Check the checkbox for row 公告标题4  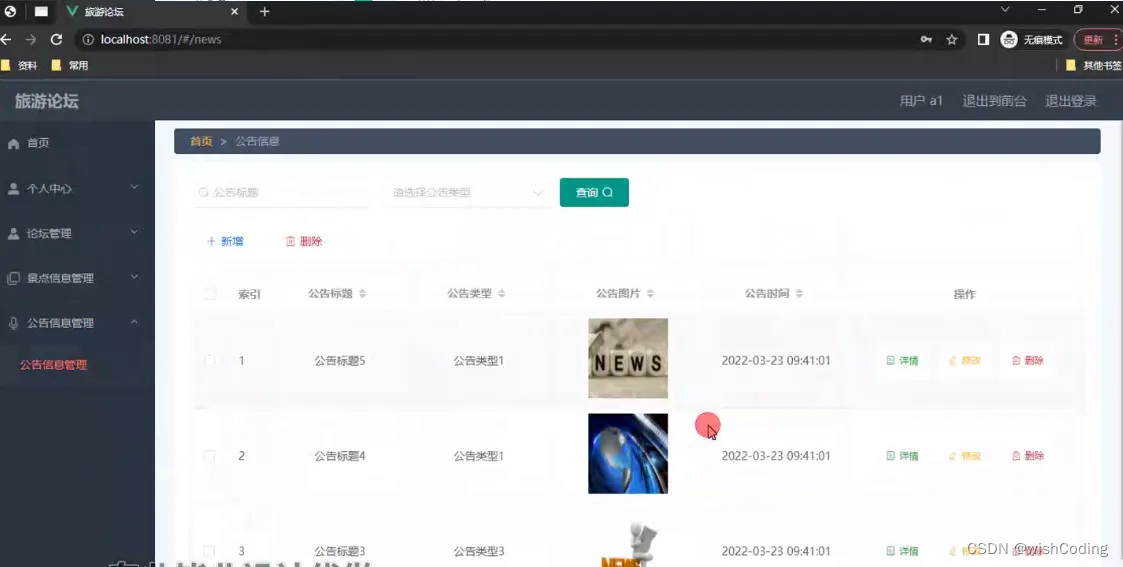click(209, 455)
